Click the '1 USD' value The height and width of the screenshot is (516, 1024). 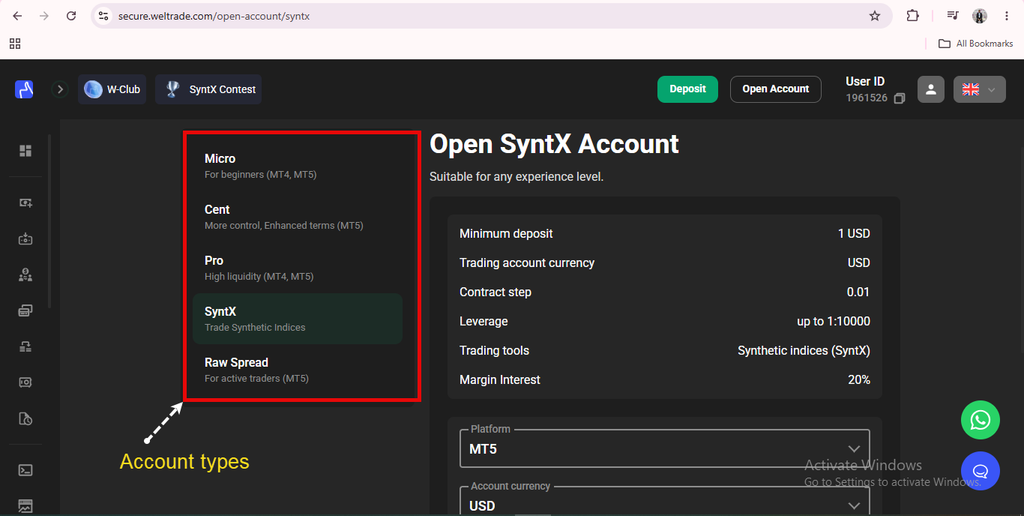[x=854, y=234]
